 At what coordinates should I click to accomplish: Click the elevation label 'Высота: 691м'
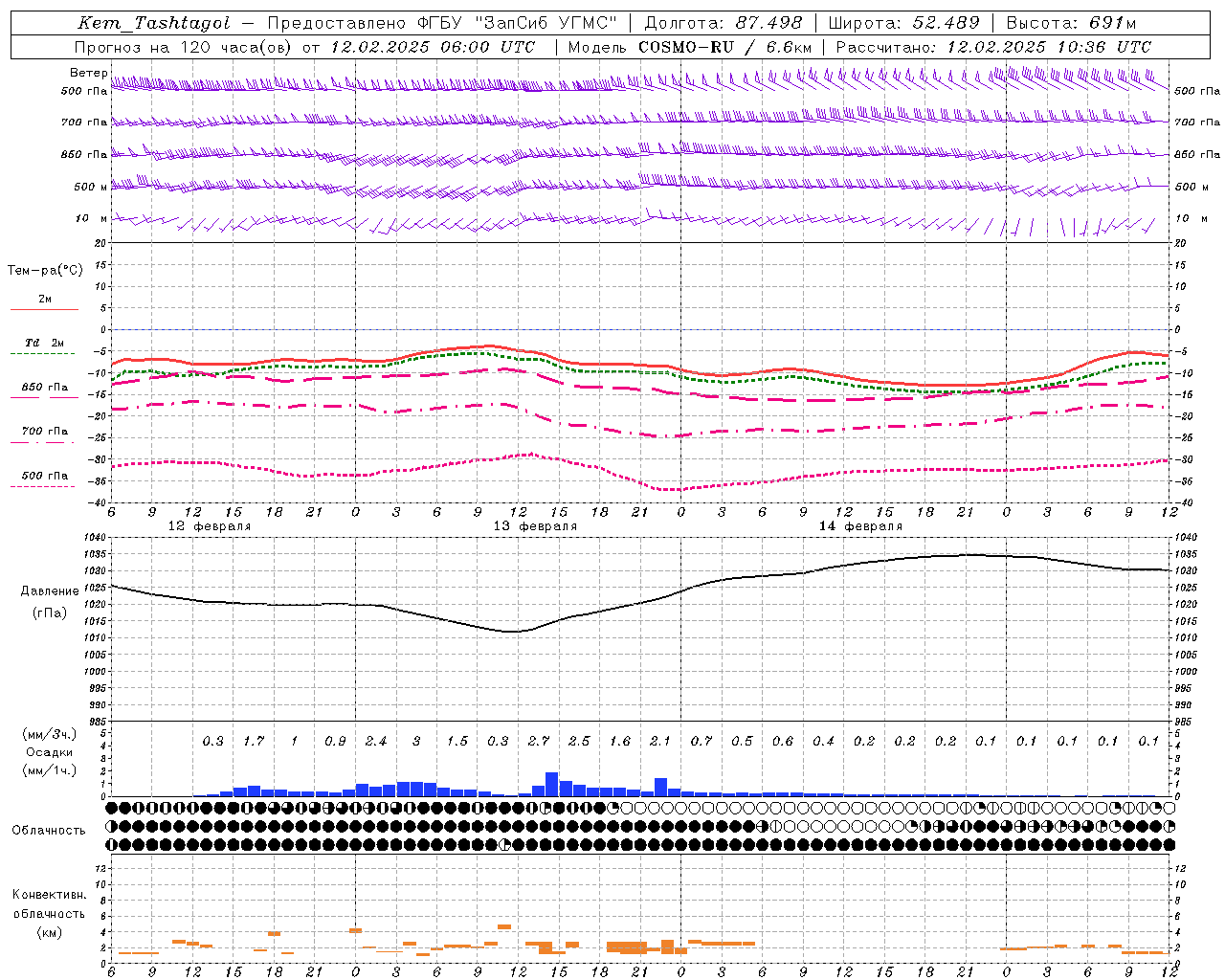point(1072,23)
